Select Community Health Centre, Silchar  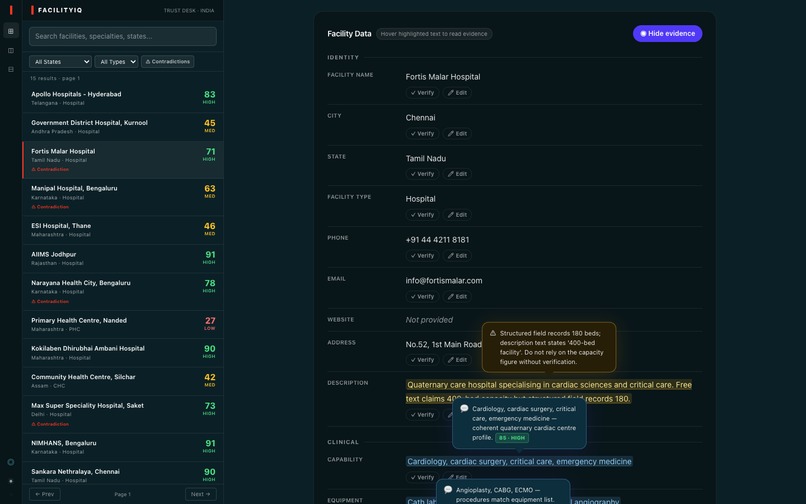[123, 381]
